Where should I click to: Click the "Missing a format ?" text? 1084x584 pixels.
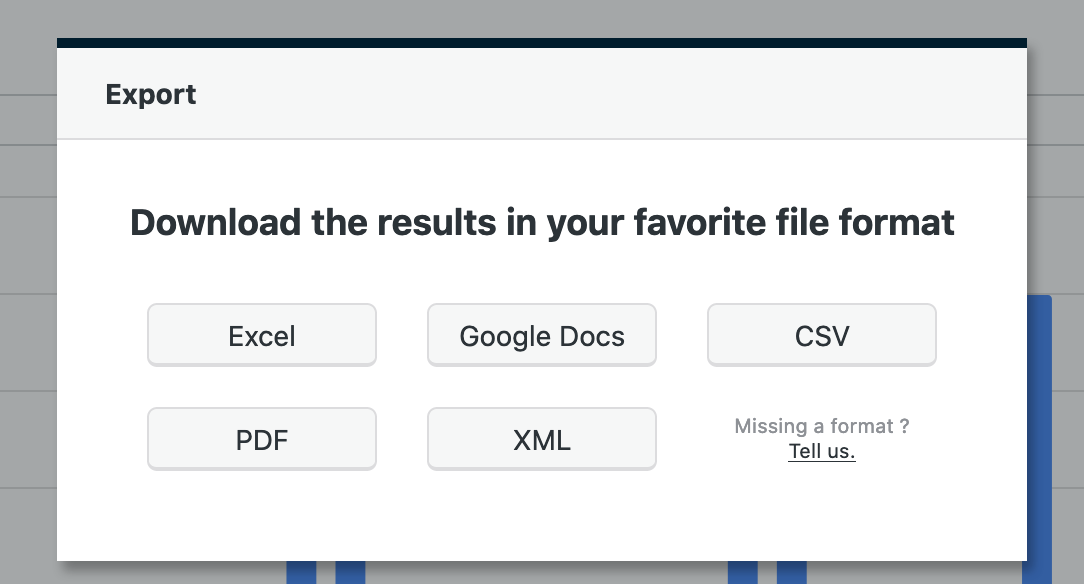pos(822,427)
